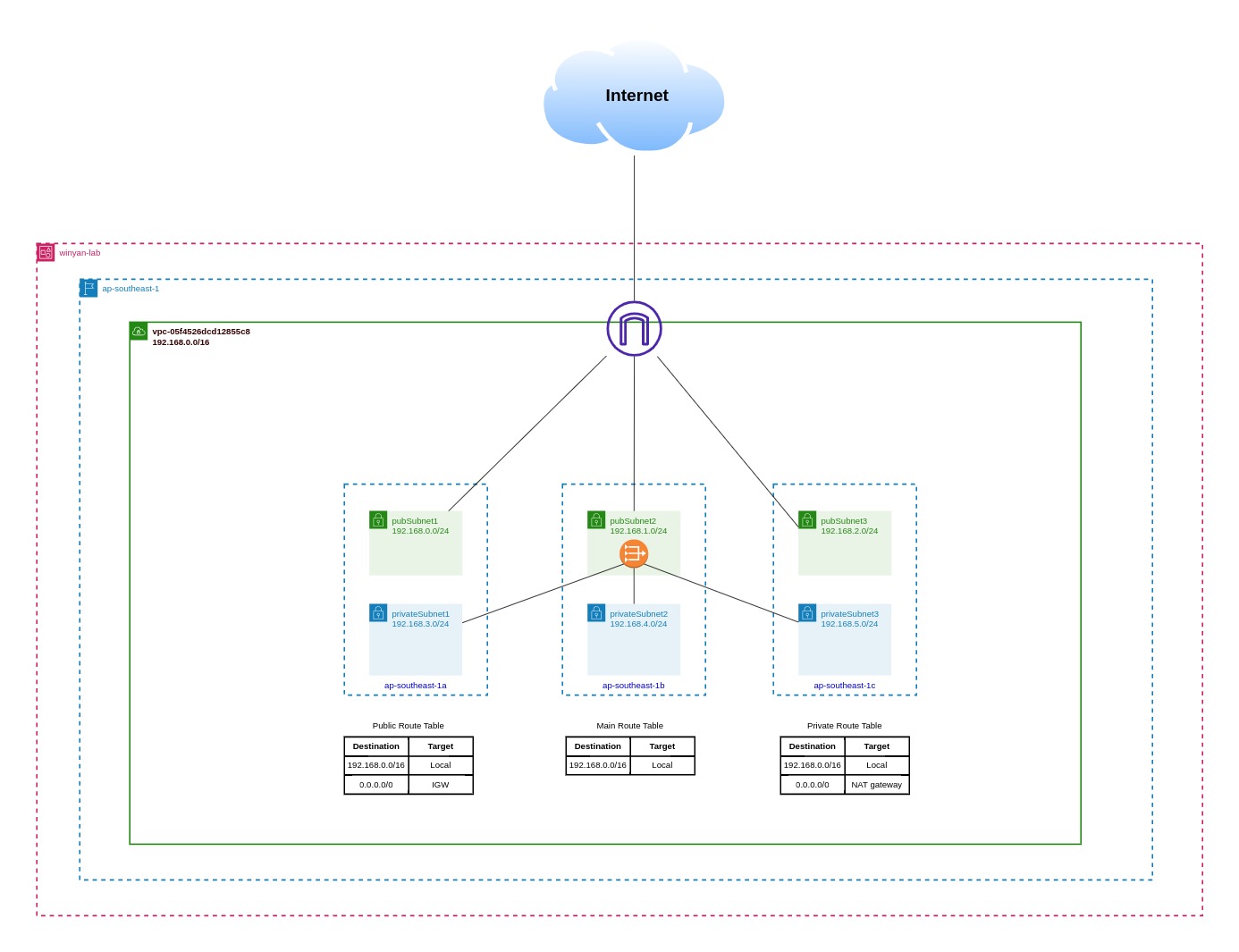Viewport: 1239px width, 952px height.
Task: Select Target header in Public Route Table
Action: point(441,746)
